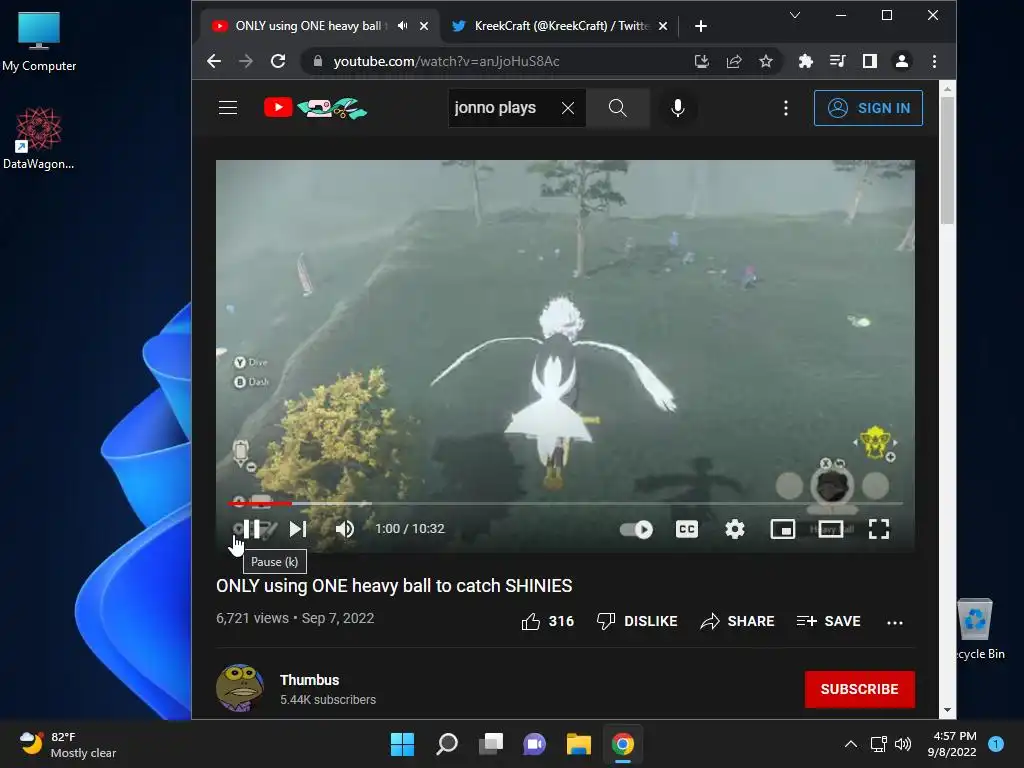
Task: Seek on the video progress bar
Action: pyautogui.click(x=566, y=503)
